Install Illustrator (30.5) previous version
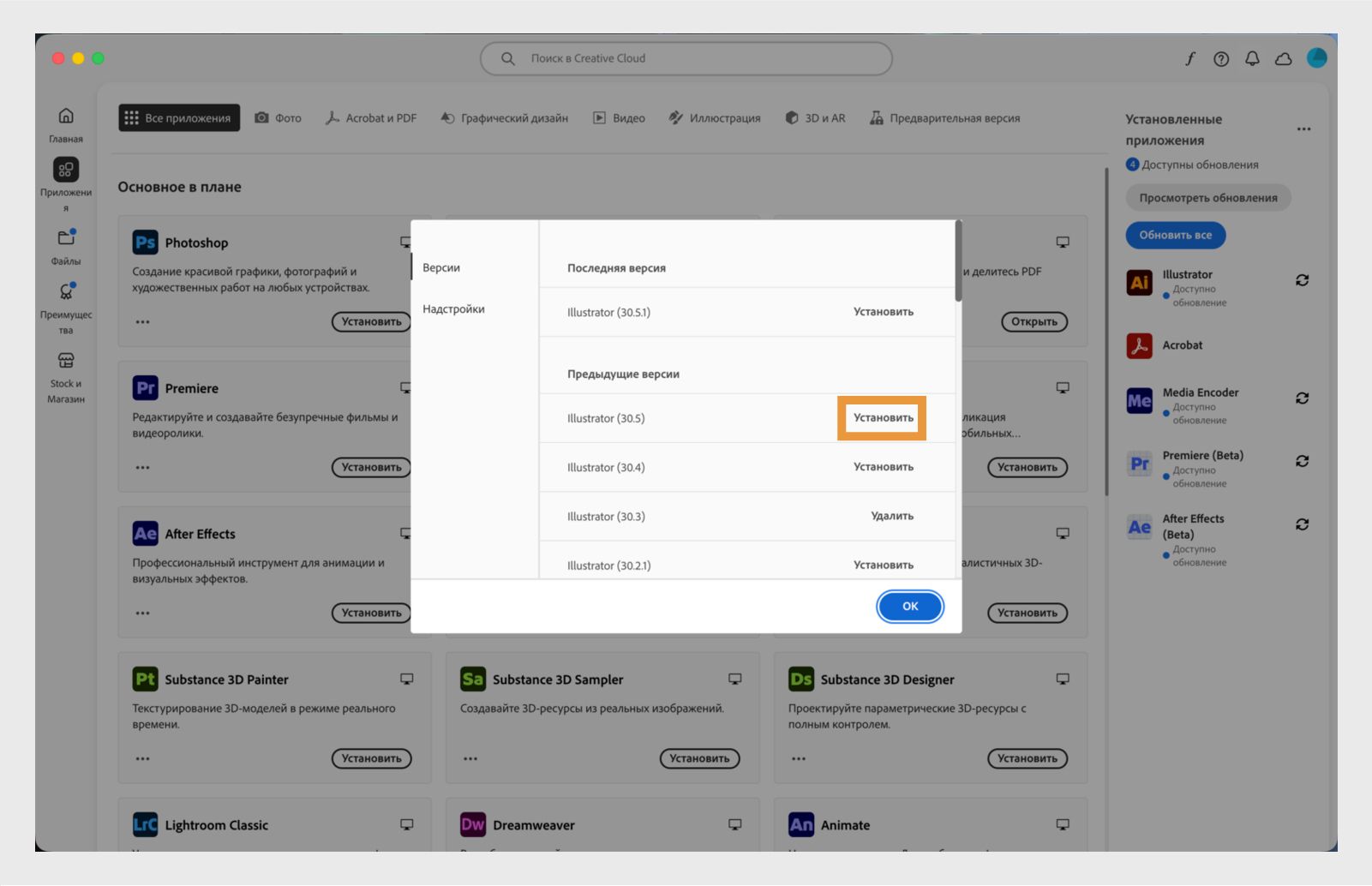1372x886 pixels. [x=884, y=418]
